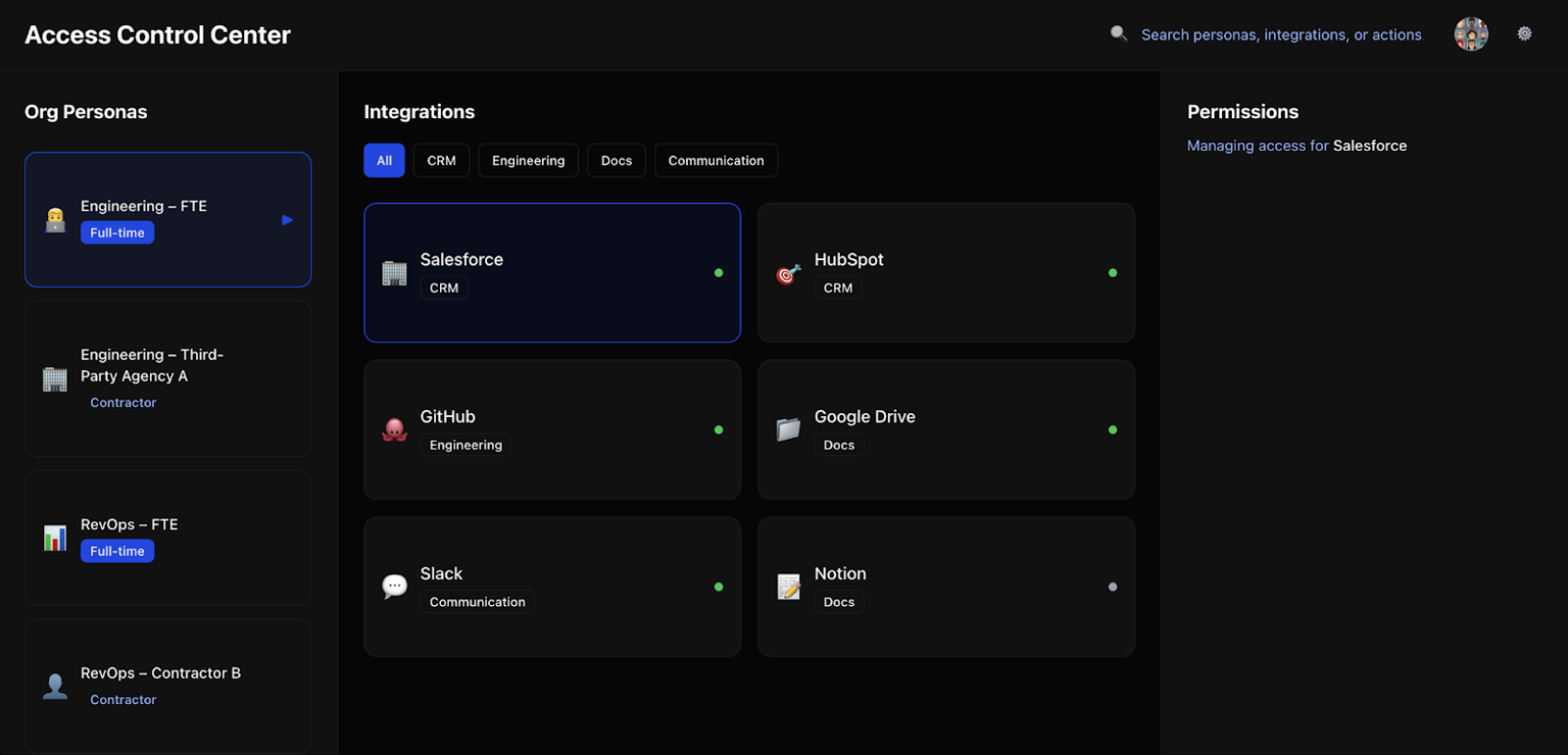This screenshot has height=755, width=1568.
Task: Click the CRM tag on HubSpot card
Action: [x=838, y=288]
